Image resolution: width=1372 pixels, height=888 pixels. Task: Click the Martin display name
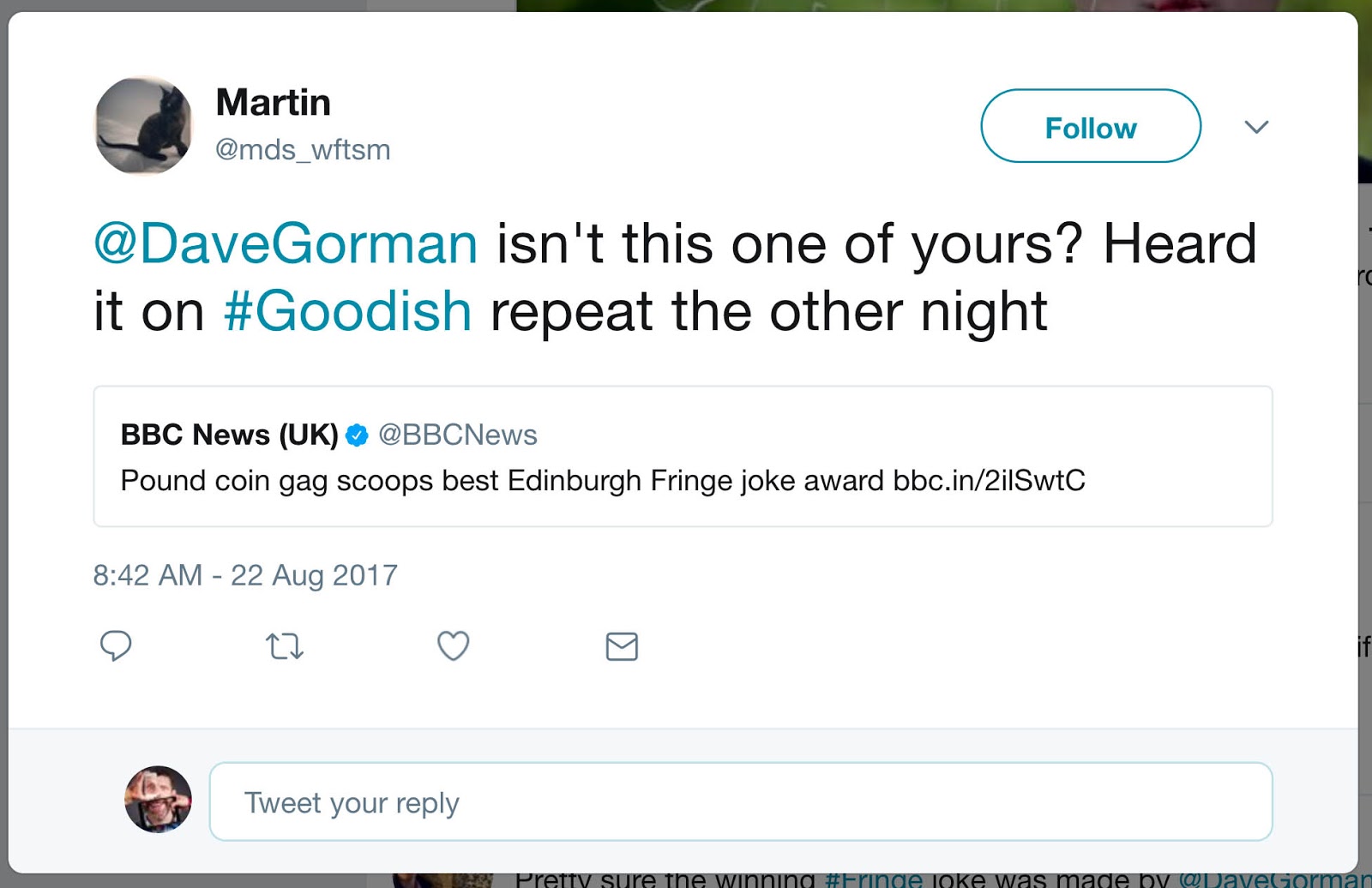pyautogui.click(x=273, y=103)
